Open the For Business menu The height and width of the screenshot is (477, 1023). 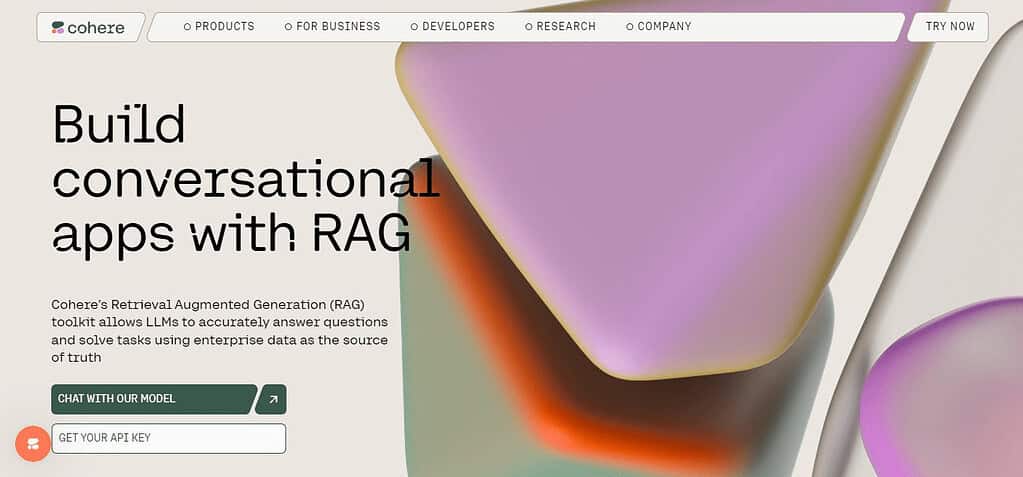(x=333, y=27)
